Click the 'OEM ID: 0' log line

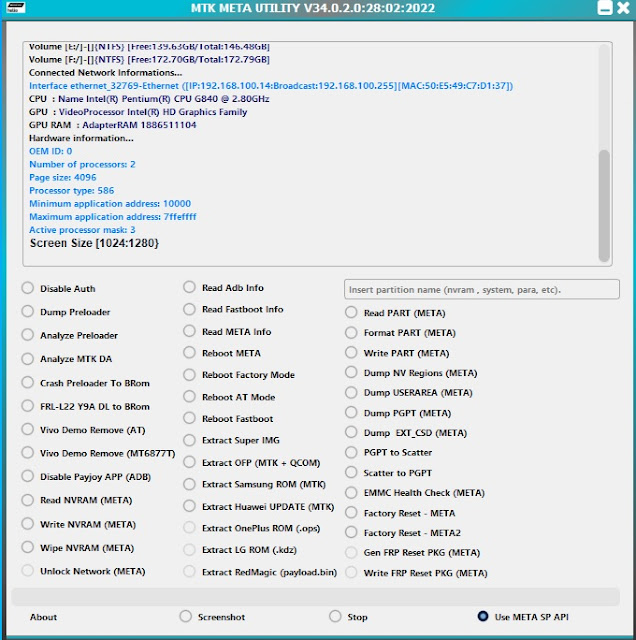coord(51,151)
